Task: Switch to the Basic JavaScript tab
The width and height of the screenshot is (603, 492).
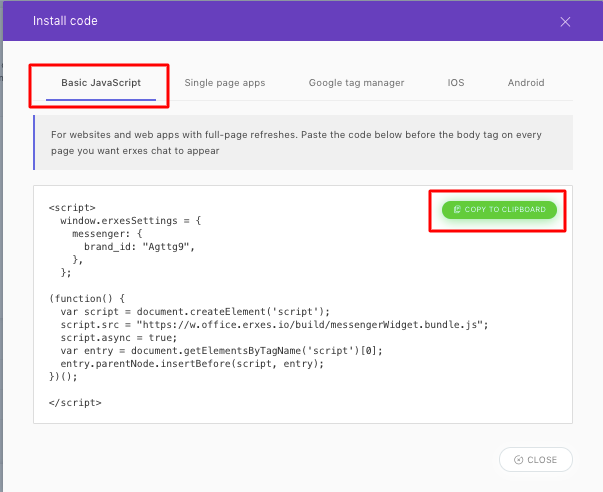Action: coord(99,83)
